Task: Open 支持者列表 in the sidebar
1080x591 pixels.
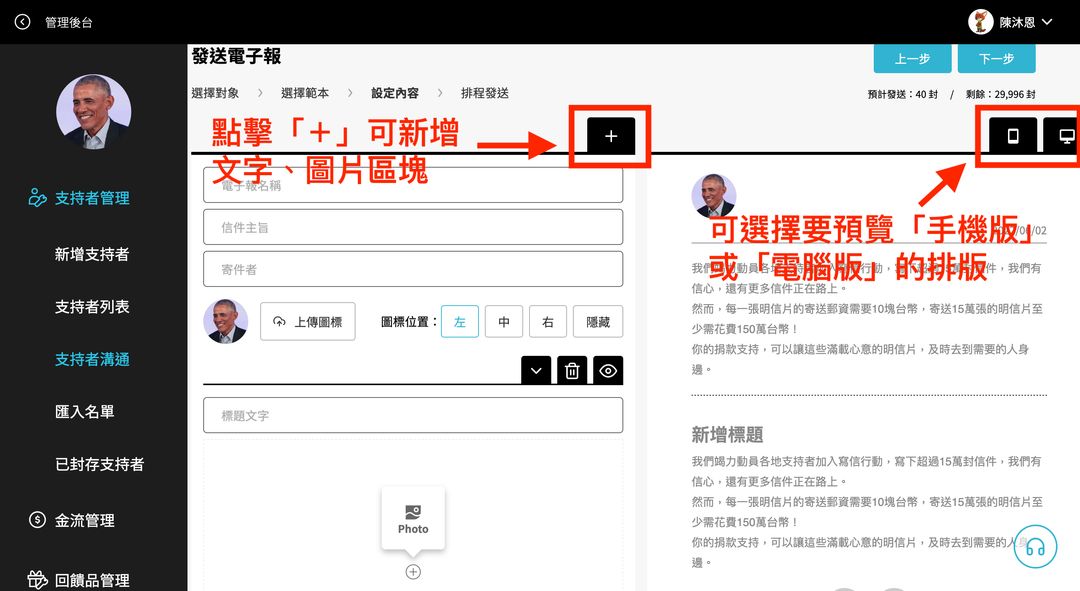Action: (92, 307)
